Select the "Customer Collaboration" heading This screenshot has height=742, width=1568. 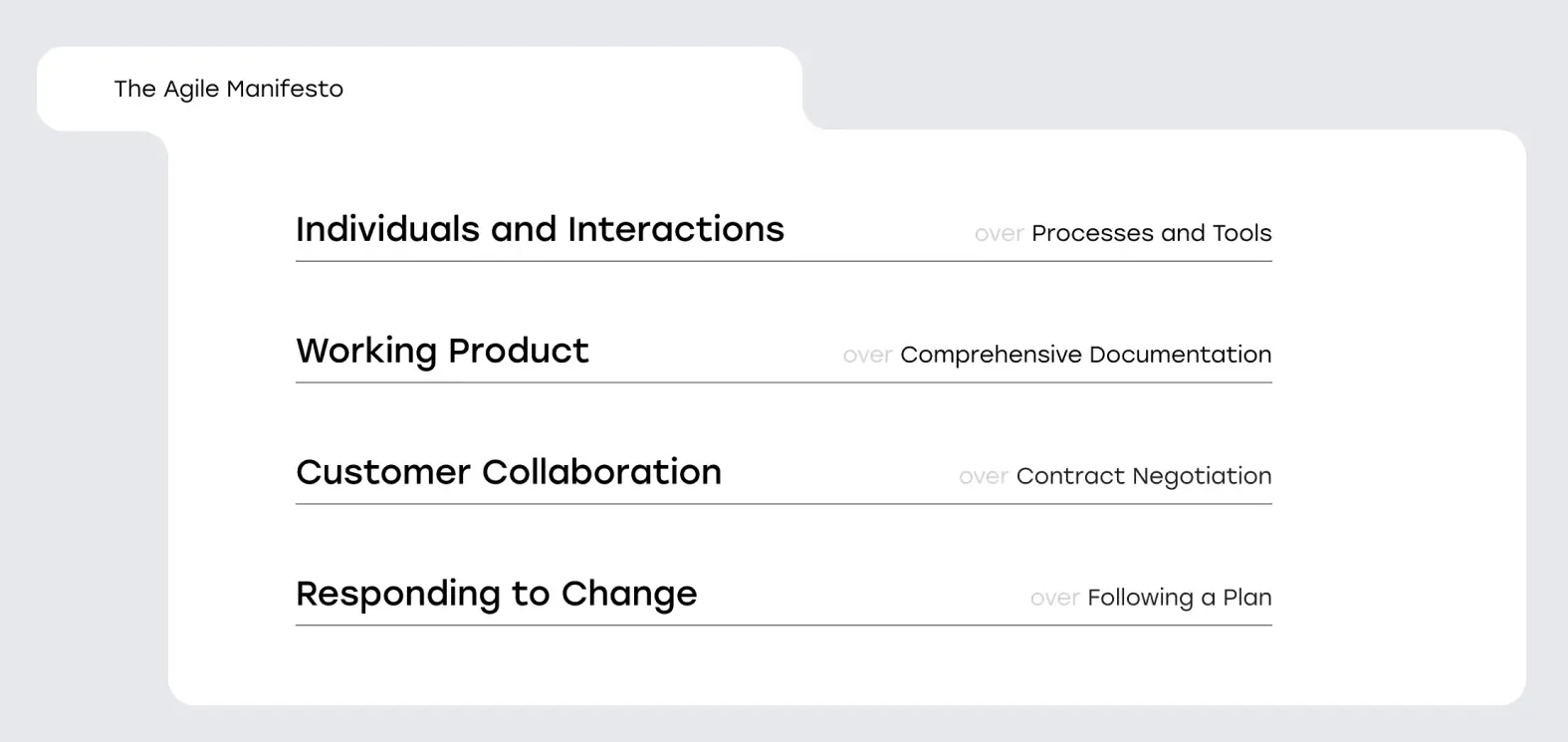click(509, 472)
